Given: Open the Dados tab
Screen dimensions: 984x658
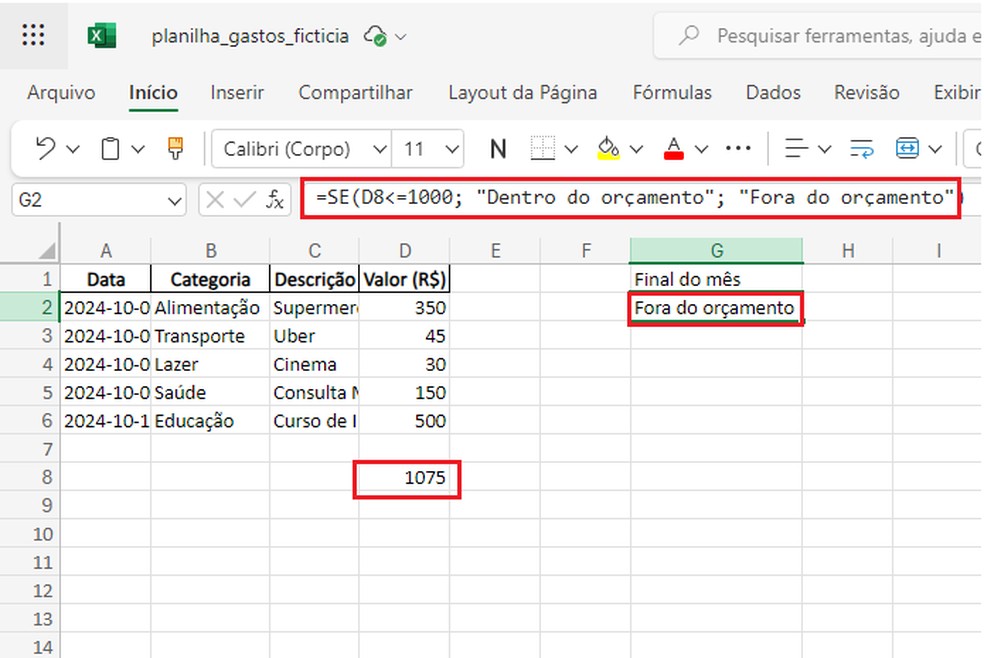Looking at the screenshot, I should [773, 93].
